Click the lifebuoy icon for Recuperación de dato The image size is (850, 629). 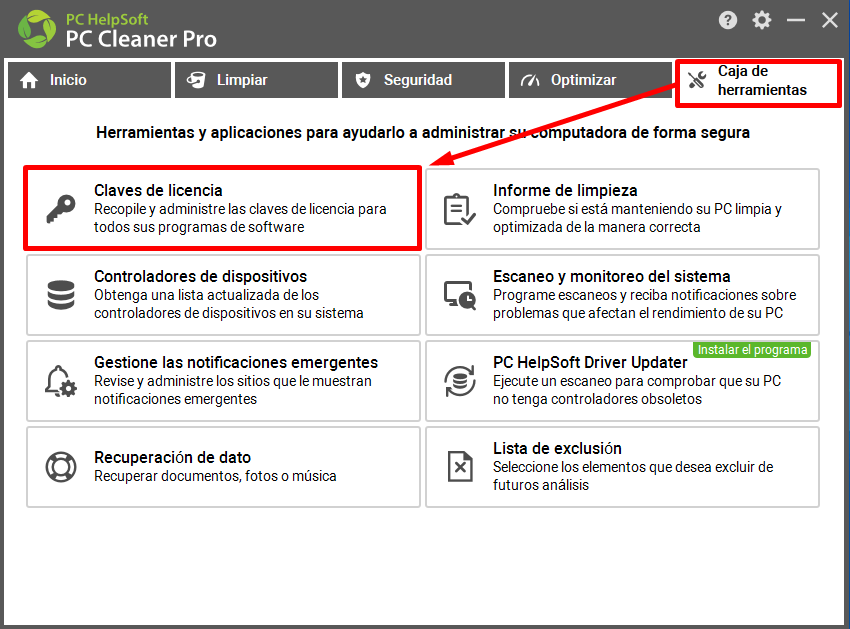click(x=61, y=467)
